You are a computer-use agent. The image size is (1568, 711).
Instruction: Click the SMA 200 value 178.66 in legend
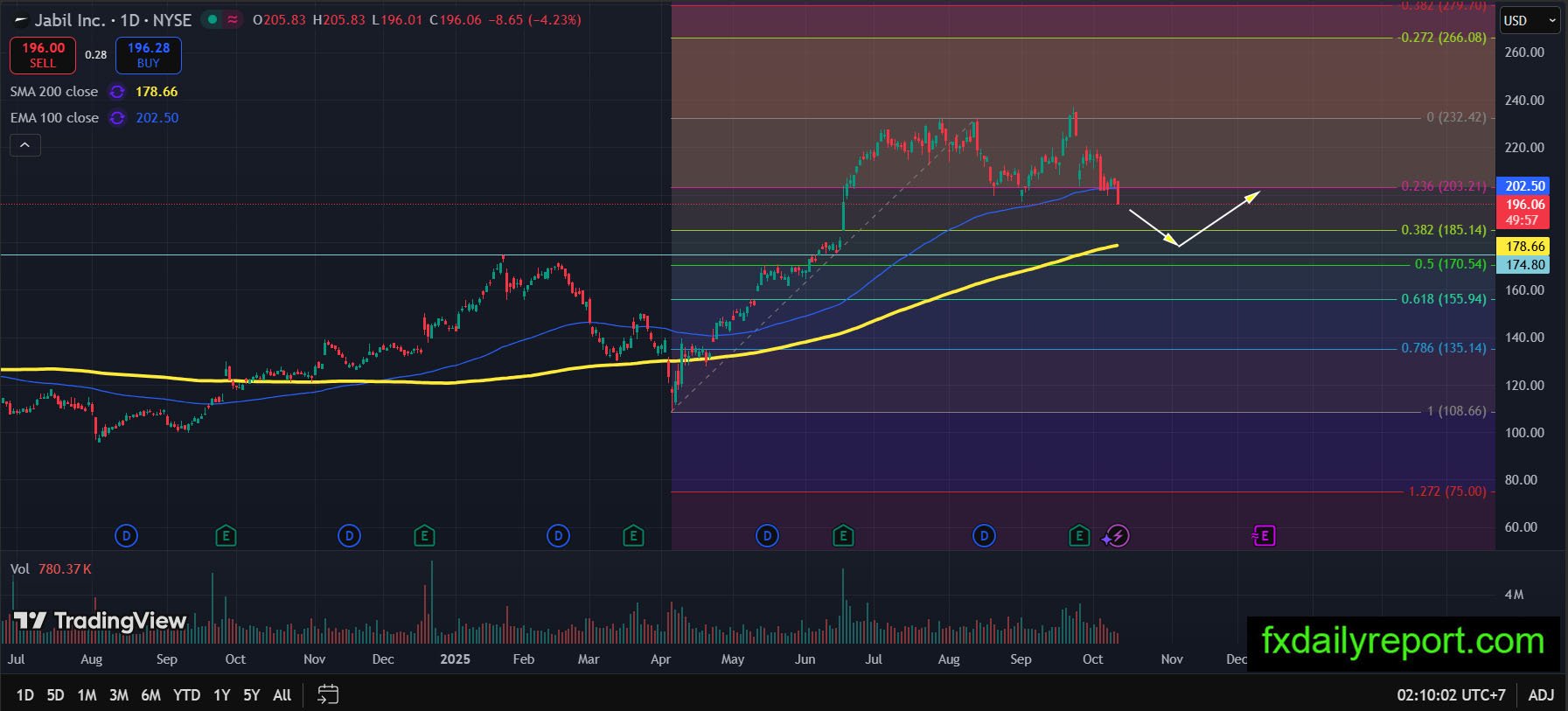point(157,92)
